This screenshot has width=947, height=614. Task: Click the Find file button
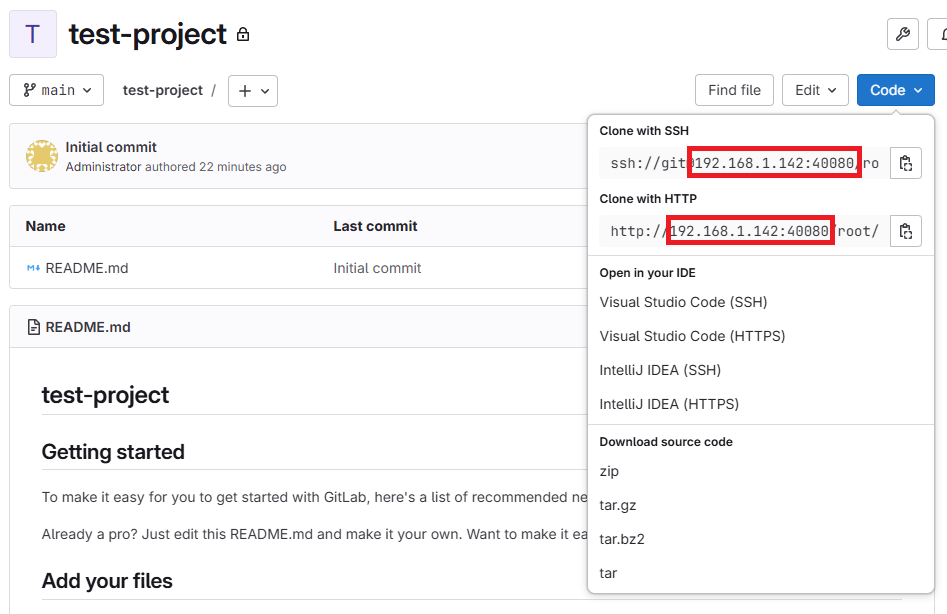(734, 91)
